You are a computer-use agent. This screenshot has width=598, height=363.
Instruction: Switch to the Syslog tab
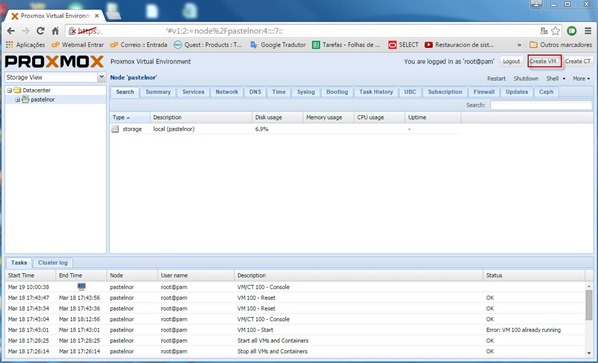pos(306,92)
